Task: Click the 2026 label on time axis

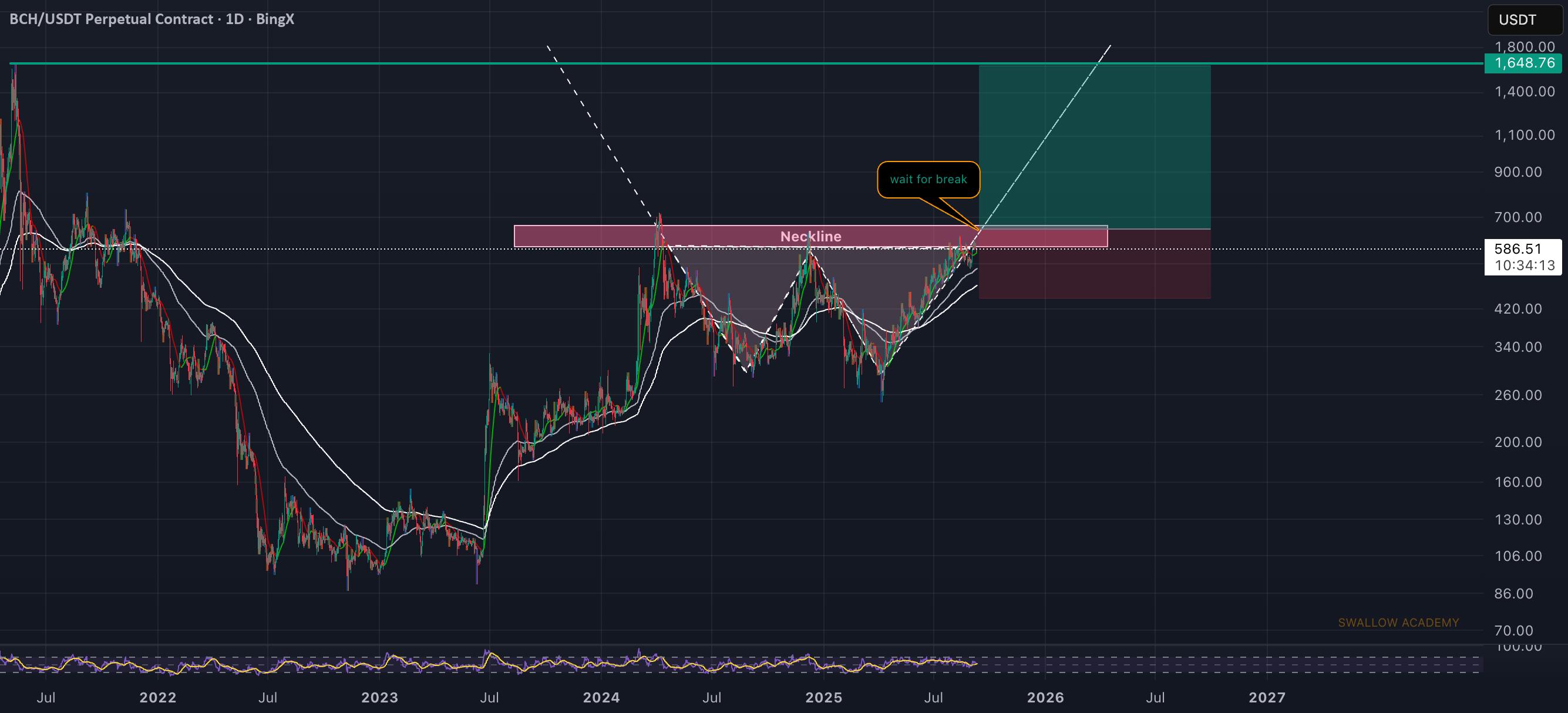Action: 1045,697
